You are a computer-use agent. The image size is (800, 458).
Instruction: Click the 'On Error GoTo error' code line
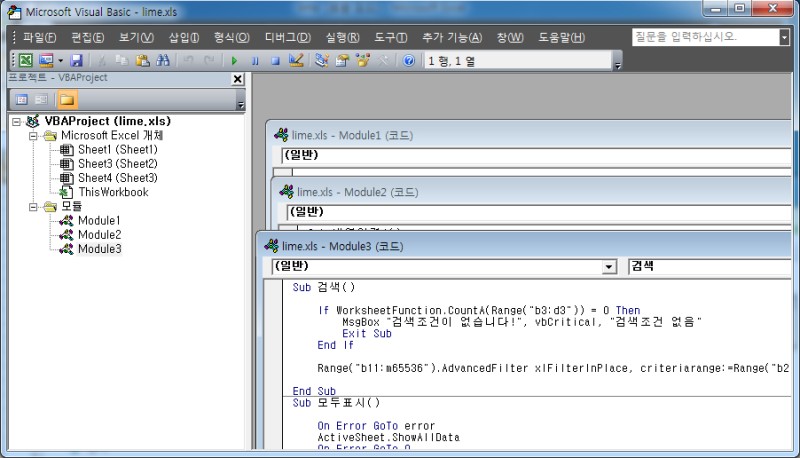pyautogui.click(x=376, y=426)
